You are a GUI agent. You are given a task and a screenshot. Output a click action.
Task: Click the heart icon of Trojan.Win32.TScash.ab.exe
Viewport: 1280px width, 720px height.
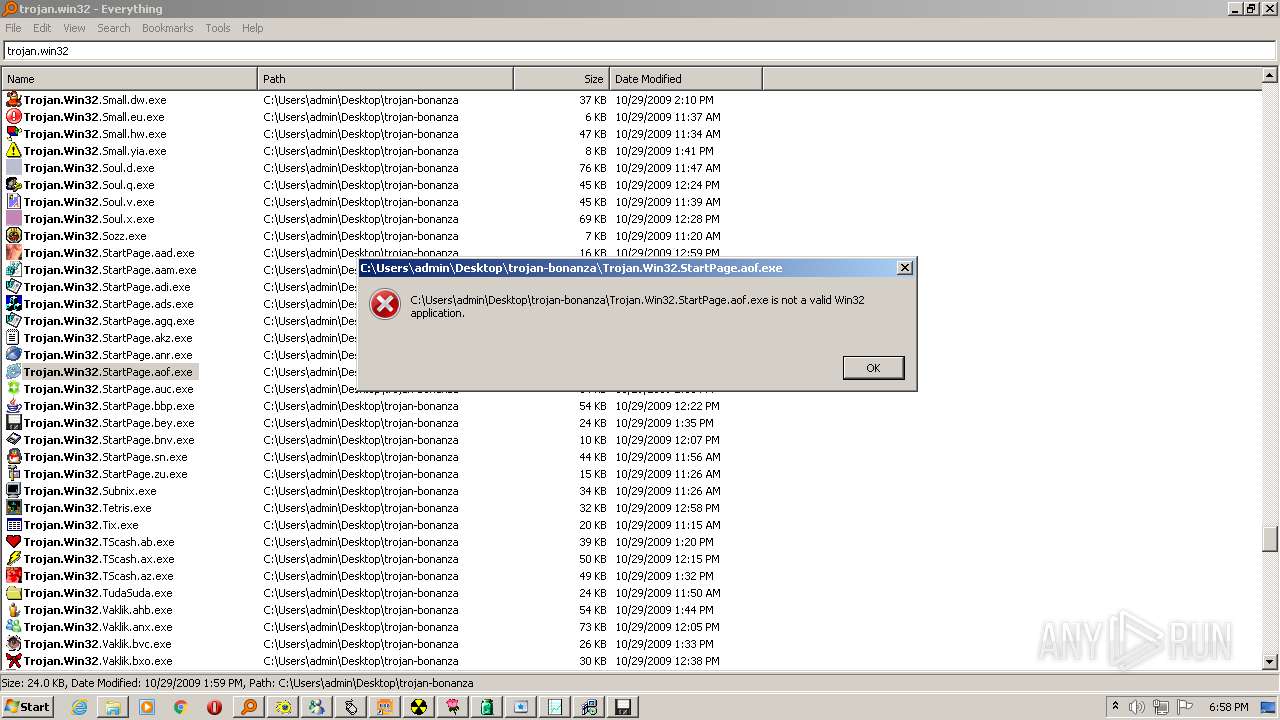coord(14,542)
